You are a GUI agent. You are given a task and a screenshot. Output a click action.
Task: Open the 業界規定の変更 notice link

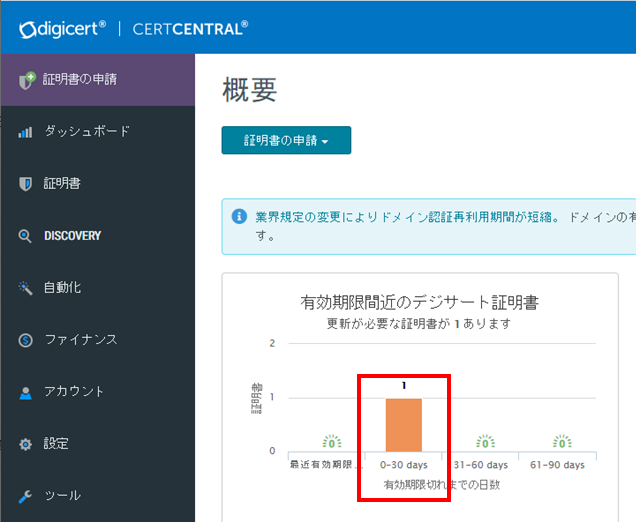pyautogui.click(x=407, y=217)
